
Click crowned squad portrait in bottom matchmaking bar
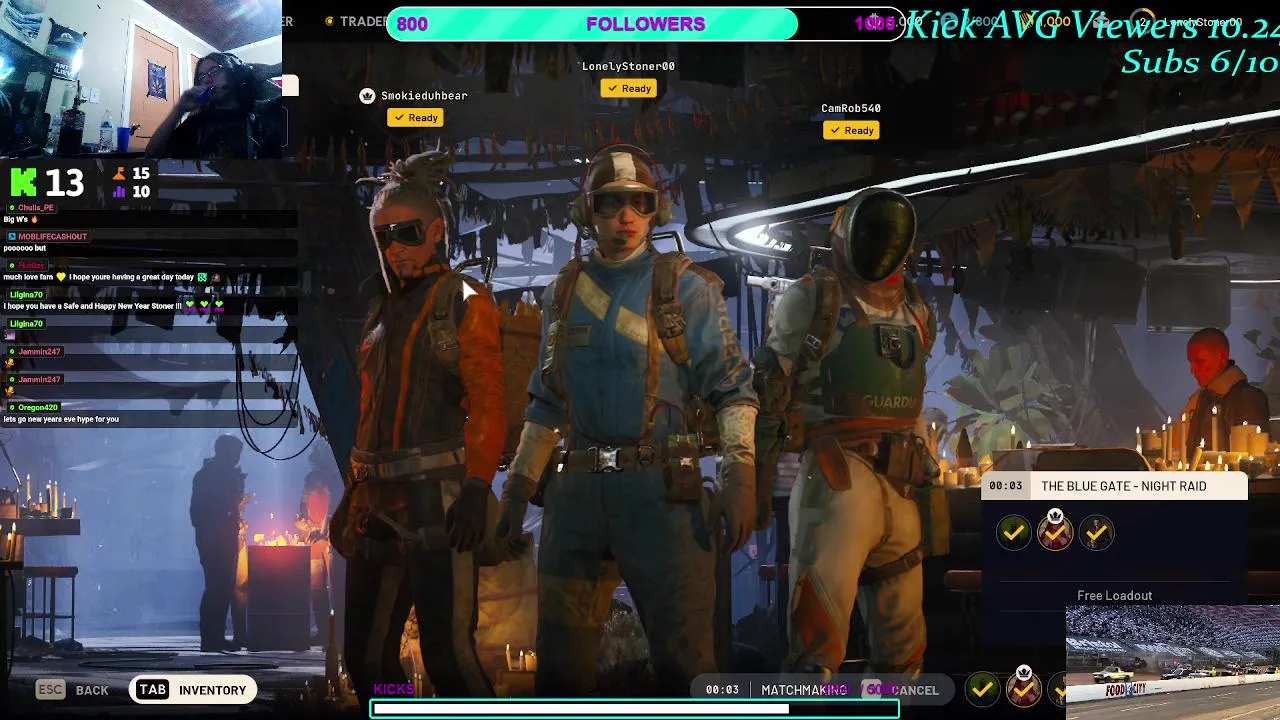pos(1024,687)
